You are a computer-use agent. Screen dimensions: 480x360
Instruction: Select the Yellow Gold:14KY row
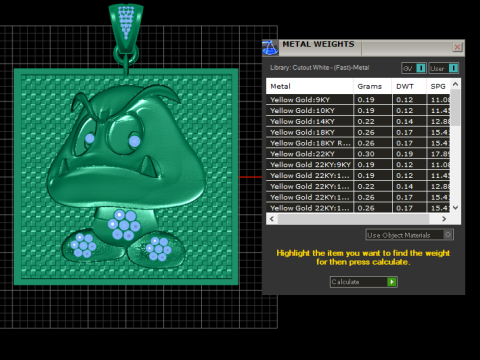point(358,121)
